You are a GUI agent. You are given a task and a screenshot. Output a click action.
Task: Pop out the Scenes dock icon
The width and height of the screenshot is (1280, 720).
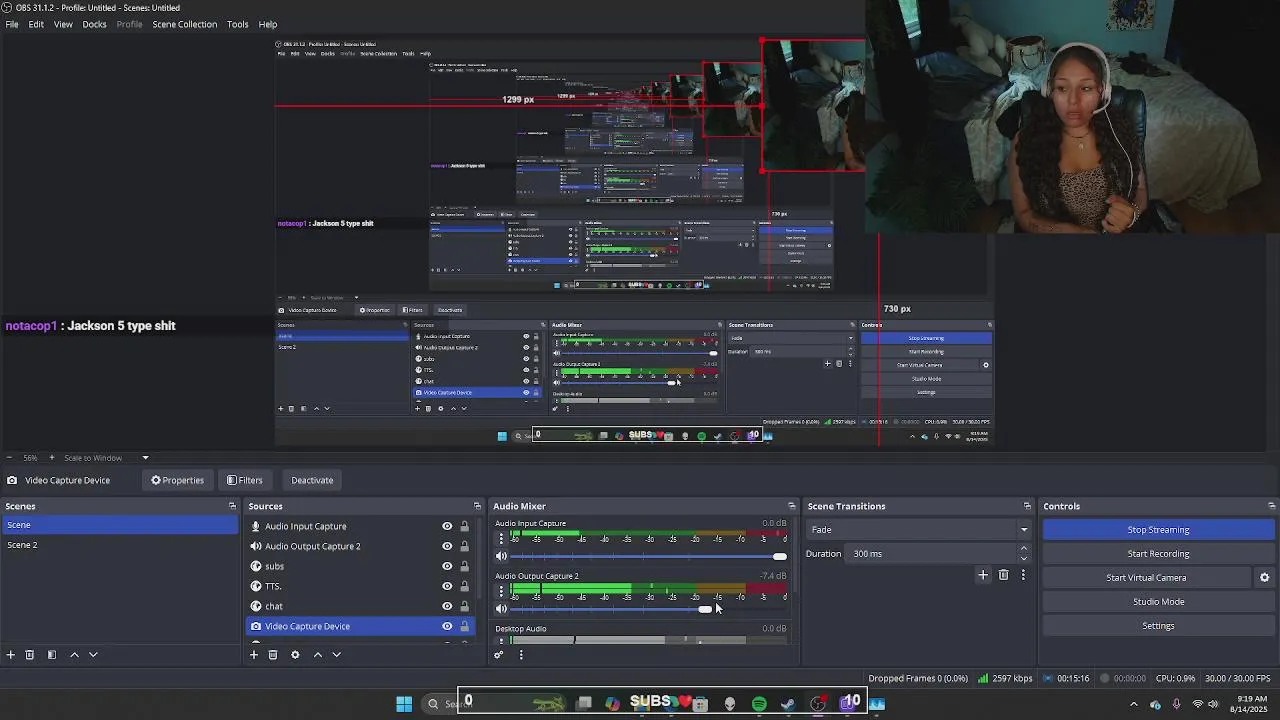[x=232, y=506]
